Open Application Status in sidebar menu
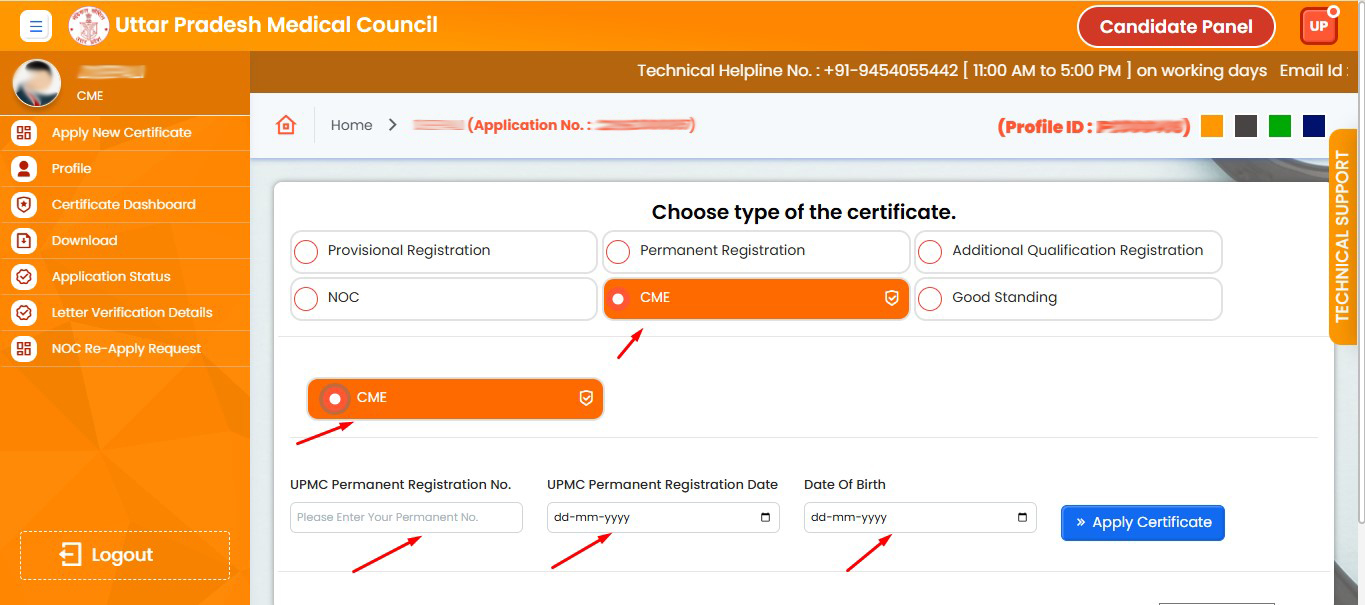This screenshot has height=605, width=1365. [x=110, y=277]
